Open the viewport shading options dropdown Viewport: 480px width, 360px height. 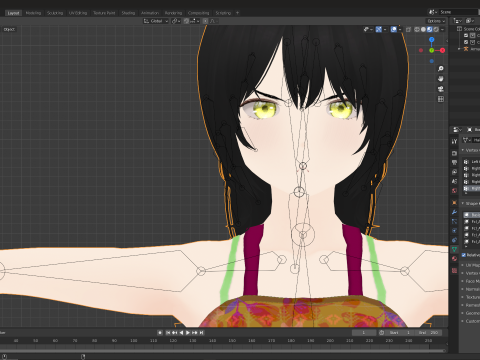coord(442,29)
